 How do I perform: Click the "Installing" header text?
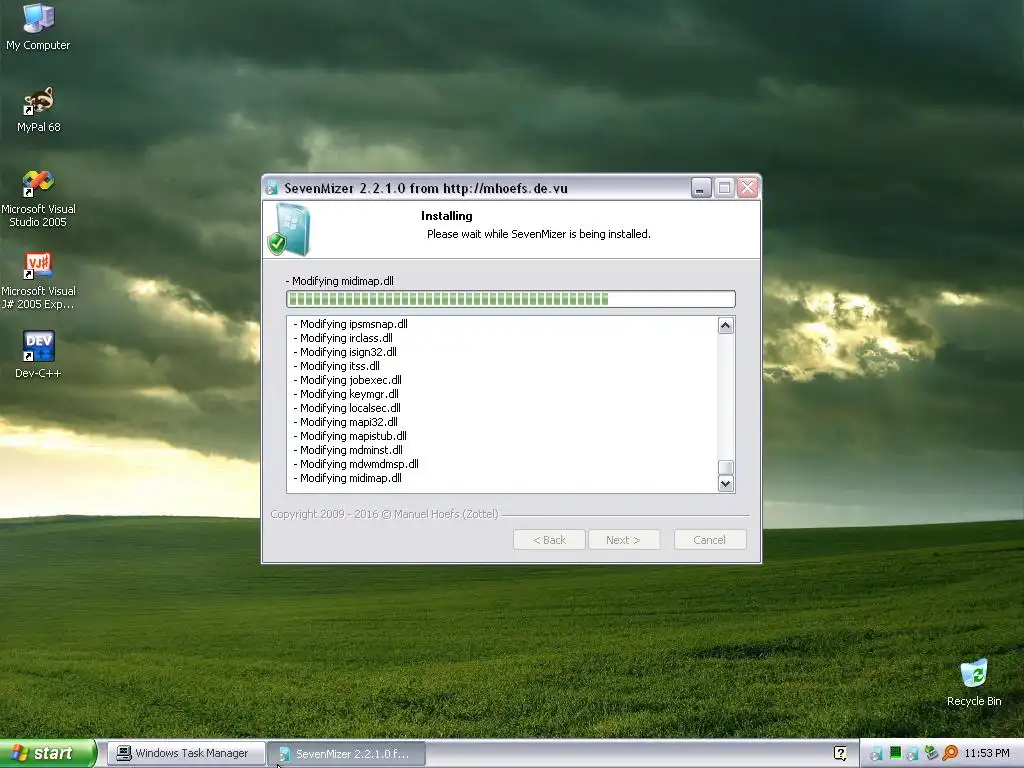pos(447,216)
